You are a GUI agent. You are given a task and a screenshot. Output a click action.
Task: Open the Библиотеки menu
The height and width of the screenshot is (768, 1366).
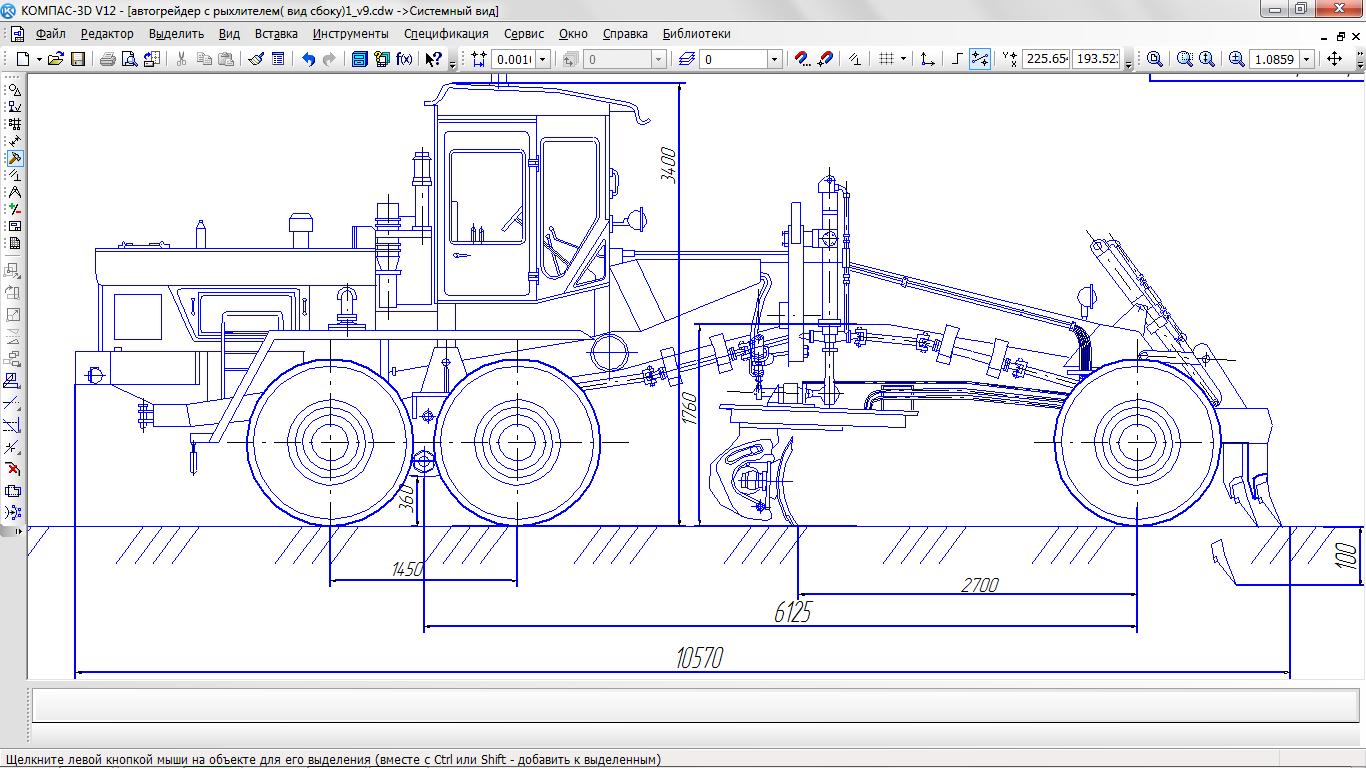tap(696, 33)
